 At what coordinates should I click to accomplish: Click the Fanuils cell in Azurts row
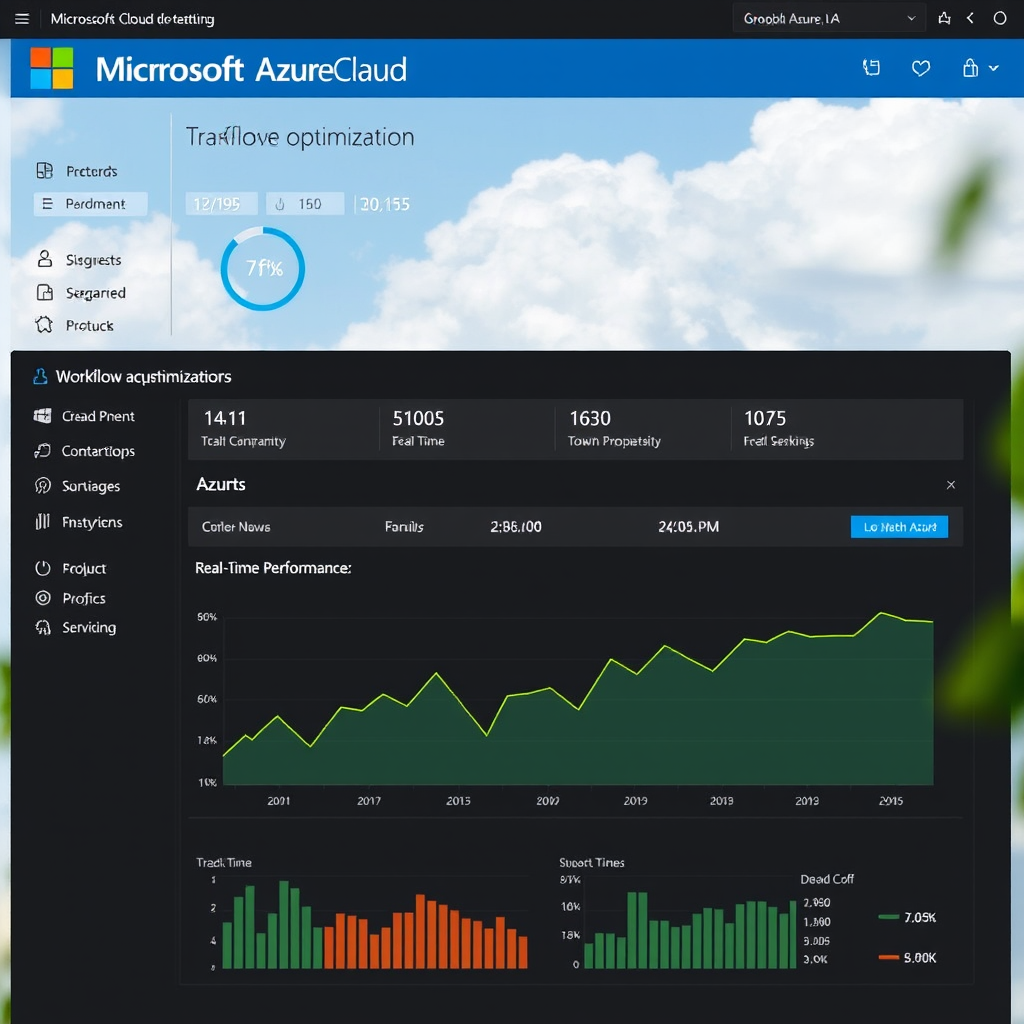pos(404,527)
